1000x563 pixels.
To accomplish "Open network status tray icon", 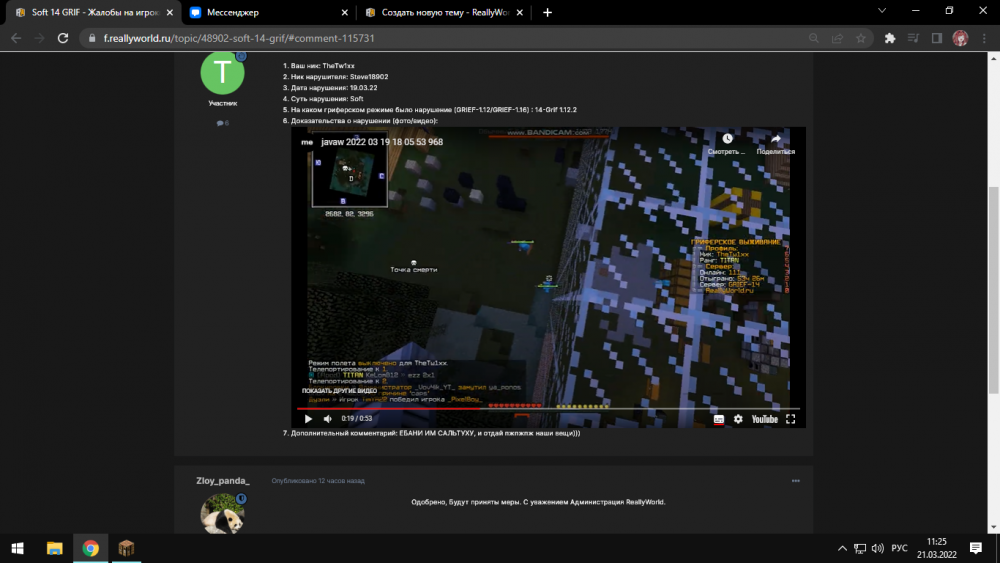I will point(860,548).
